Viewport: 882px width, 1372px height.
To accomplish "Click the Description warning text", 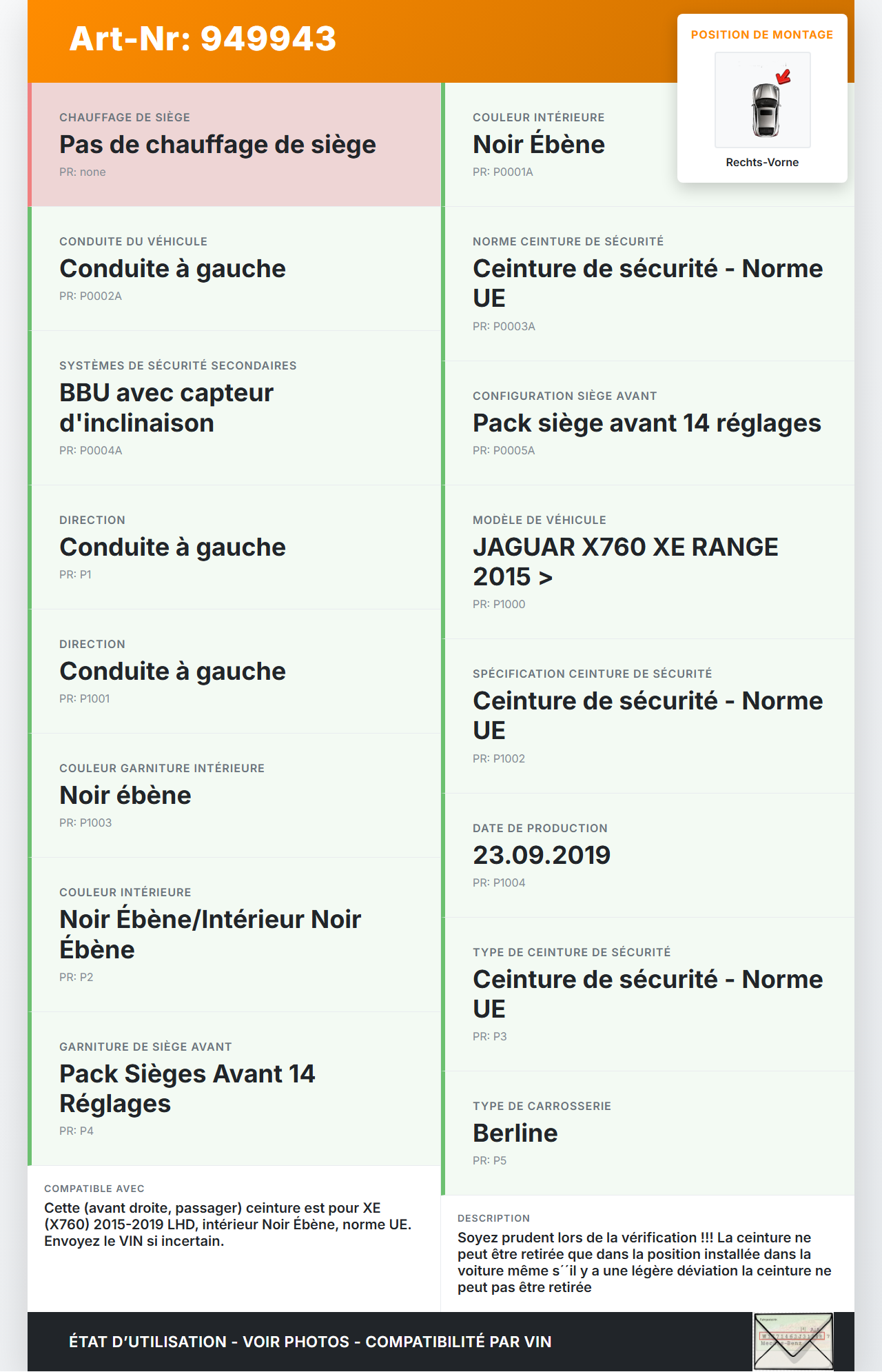I will pos(644,1262).
